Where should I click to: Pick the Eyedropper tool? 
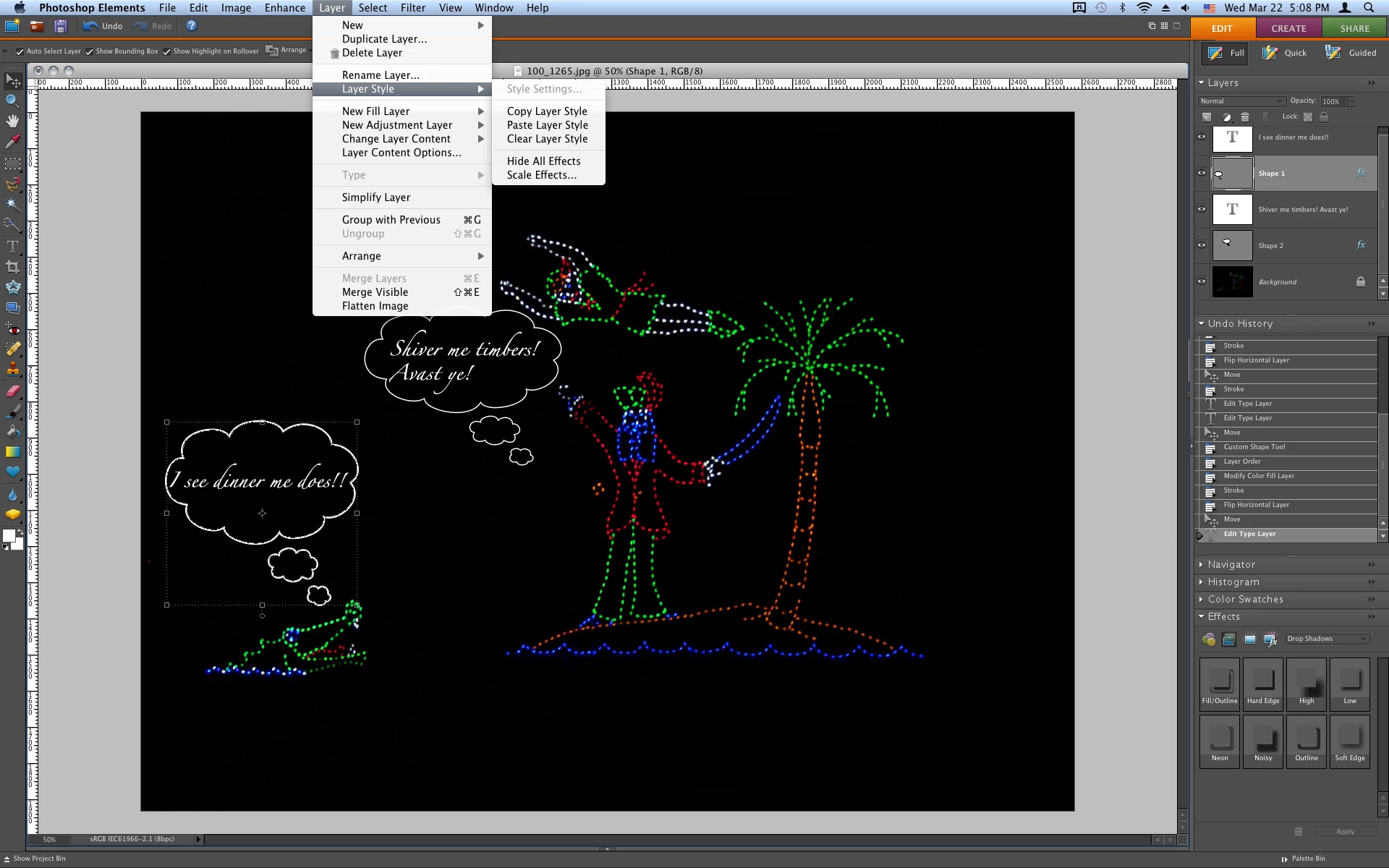point(12,142)
